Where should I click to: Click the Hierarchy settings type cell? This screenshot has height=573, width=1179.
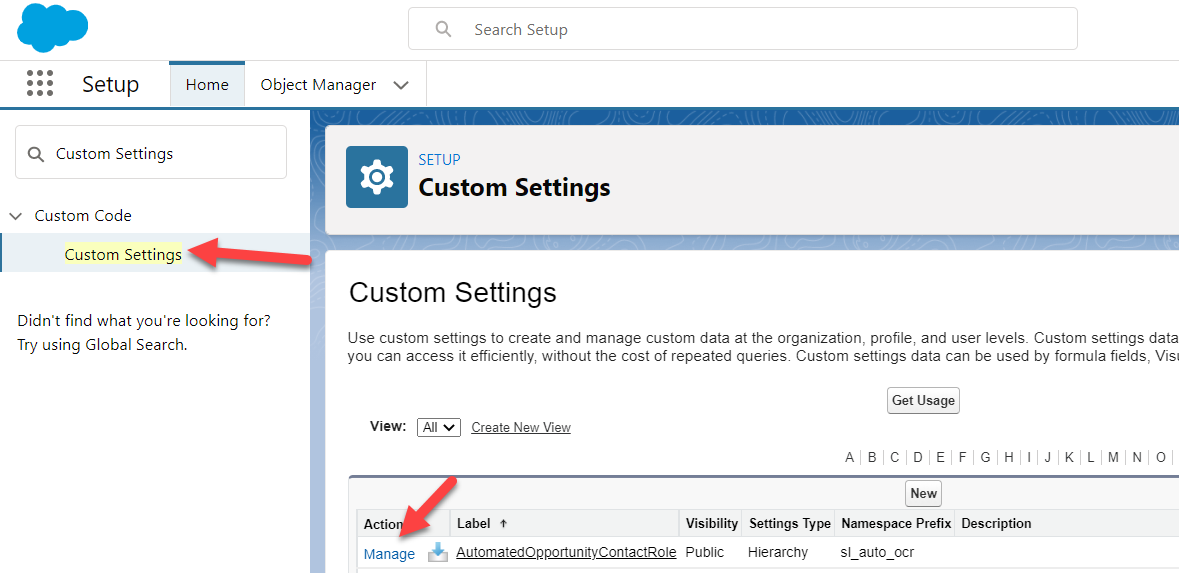(777, 553)
